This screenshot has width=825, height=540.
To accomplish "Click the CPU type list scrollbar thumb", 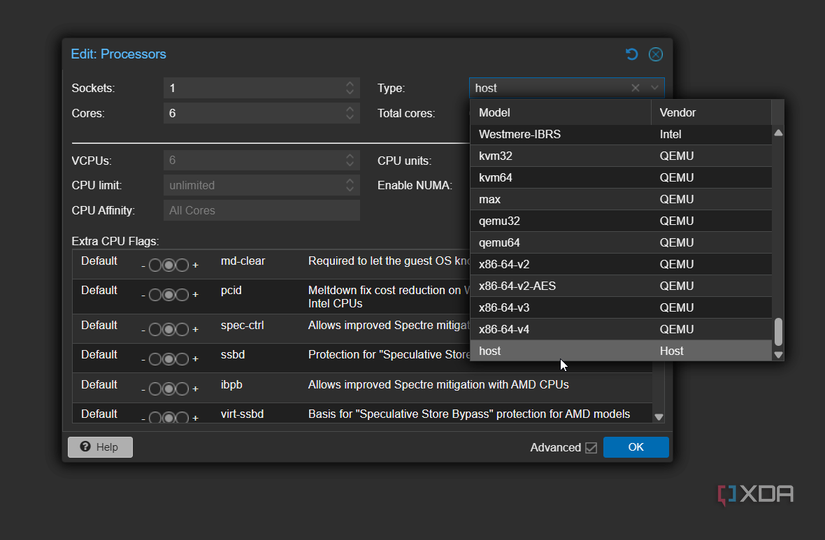I will click(x=778, y=332).
